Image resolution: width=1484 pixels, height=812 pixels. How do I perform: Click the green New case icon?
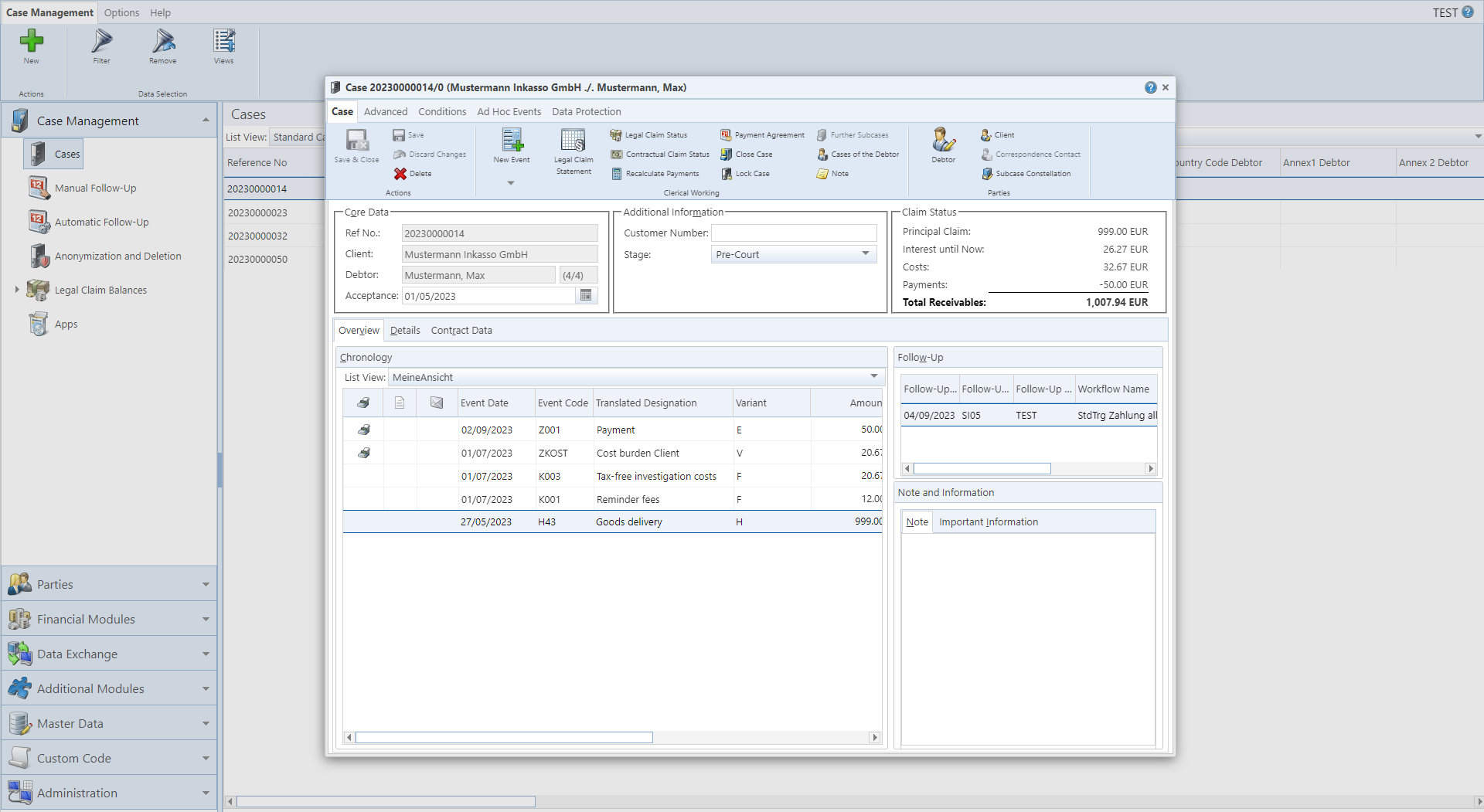coord(31,42)
